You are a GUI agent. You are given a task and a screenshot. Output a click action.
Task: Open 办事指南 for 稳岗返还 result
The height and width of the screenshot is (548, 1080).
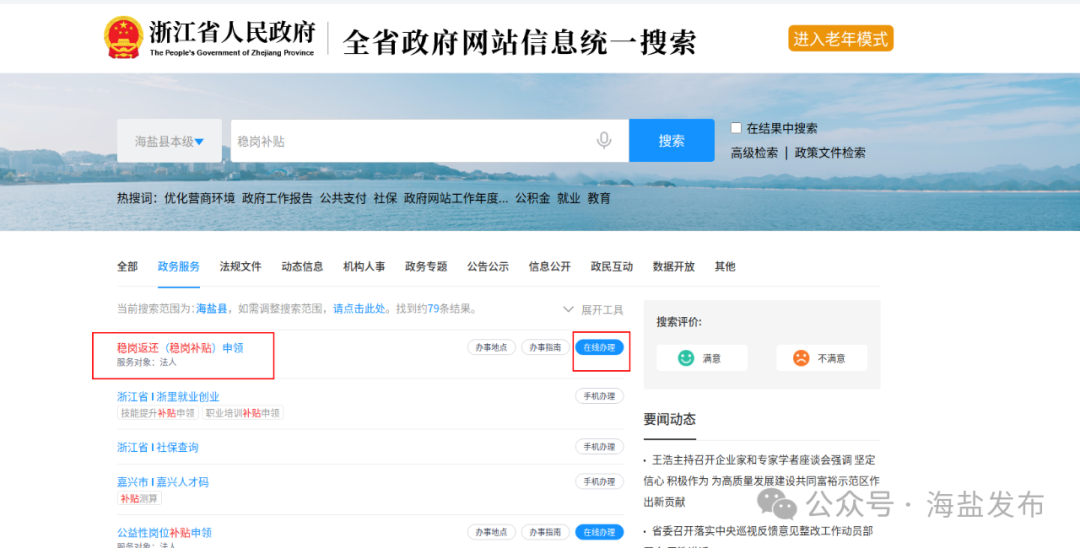click(x=545, y=348)
